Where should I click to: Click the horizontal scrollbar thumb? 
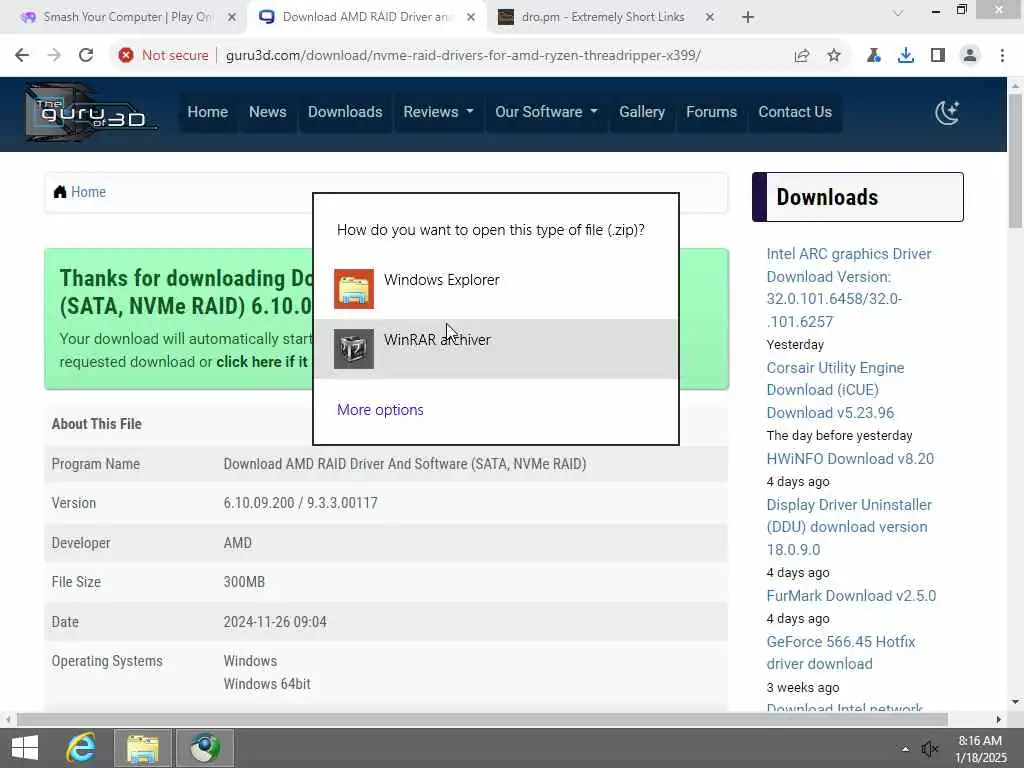coord(482,719)
